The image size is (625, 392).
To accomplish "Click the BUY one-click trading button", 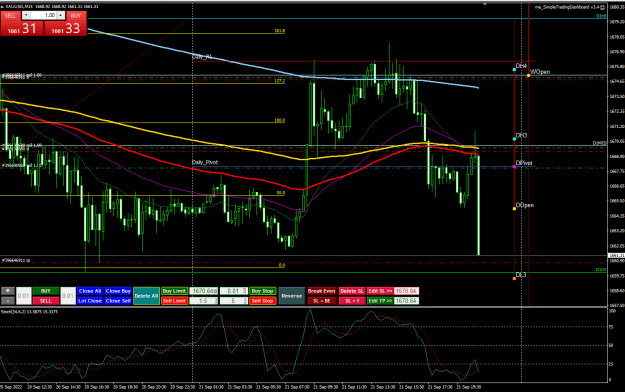I will pos(76,16).
